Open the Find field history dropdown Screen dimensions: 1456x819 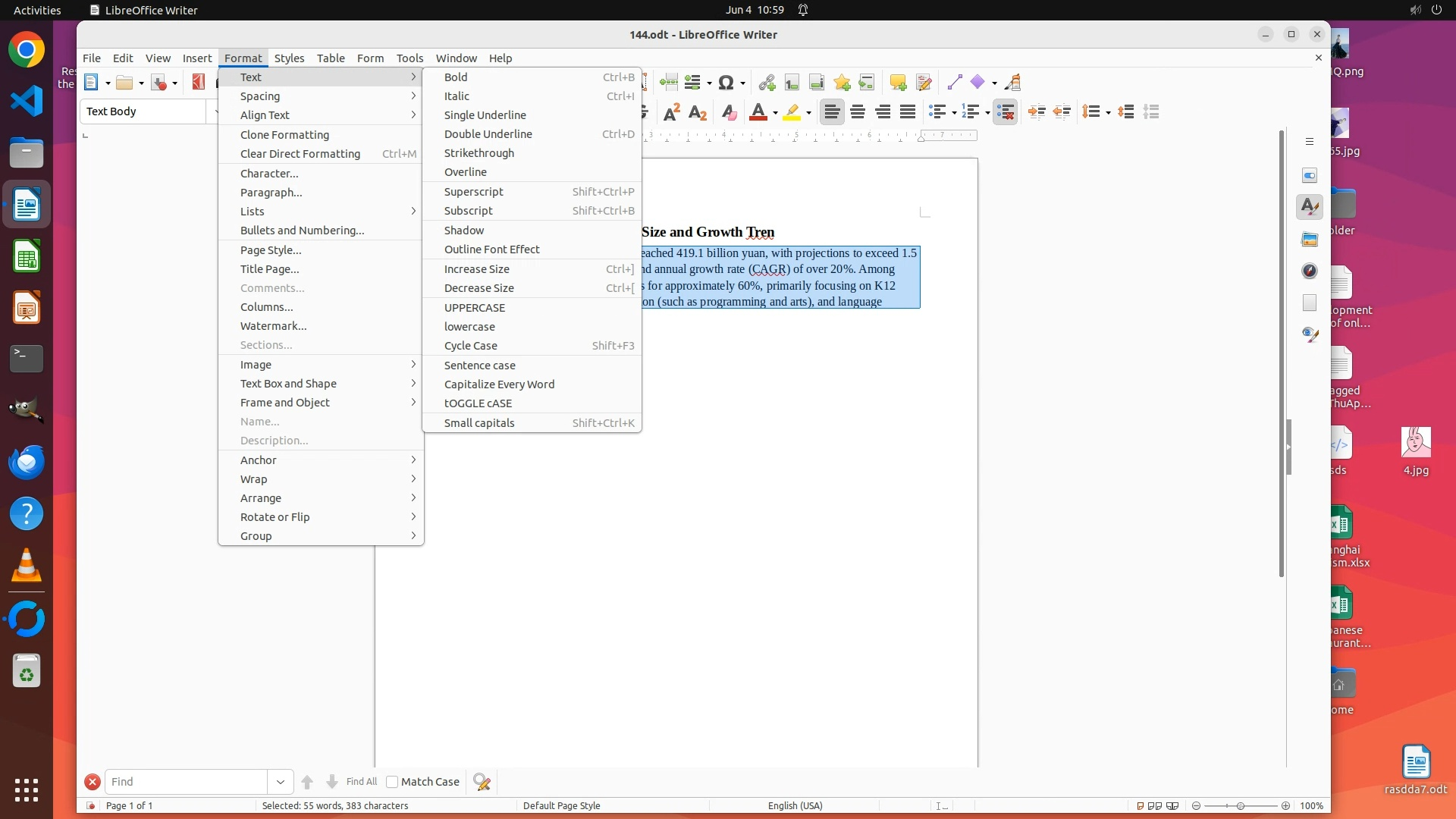pyautogui.click(x=280, y=782)
